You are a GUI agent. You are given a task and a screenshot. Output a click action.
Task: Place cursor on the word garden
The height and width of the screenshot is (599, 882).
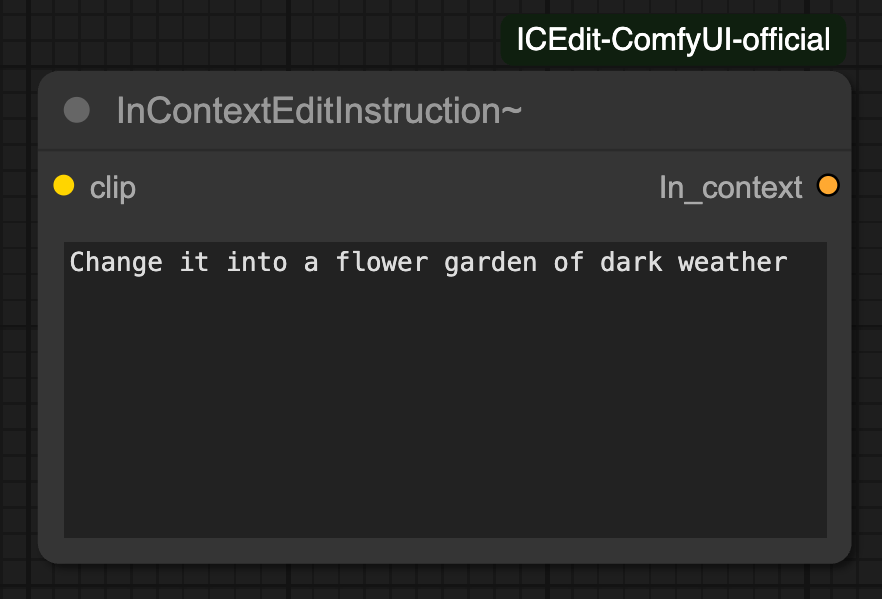pos(490,263)
